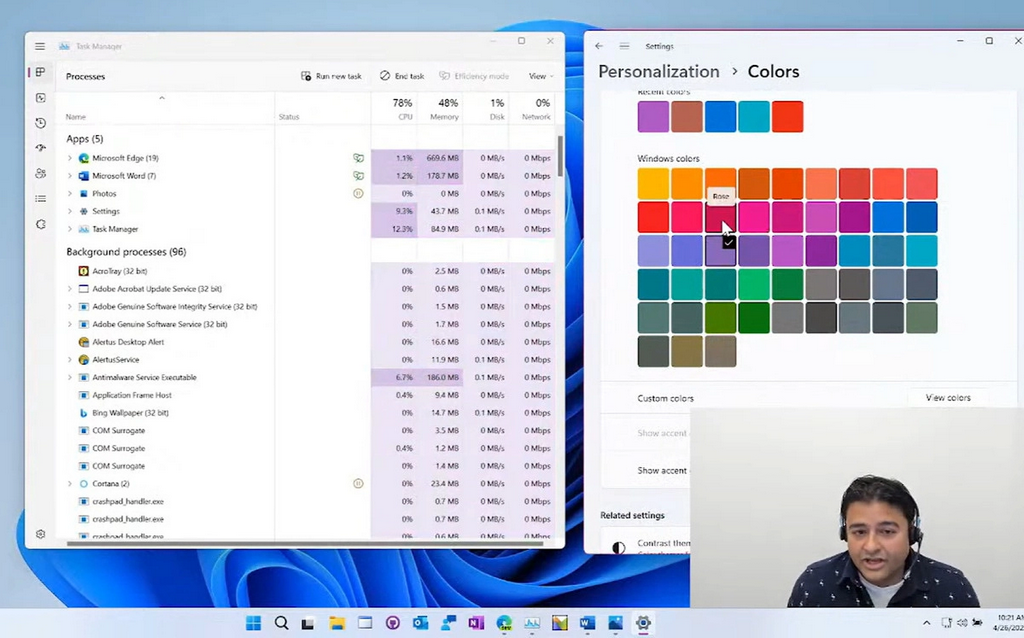Open Services page in Task Manager sidebar
The image size is (1024, 638).
[40, 224]
